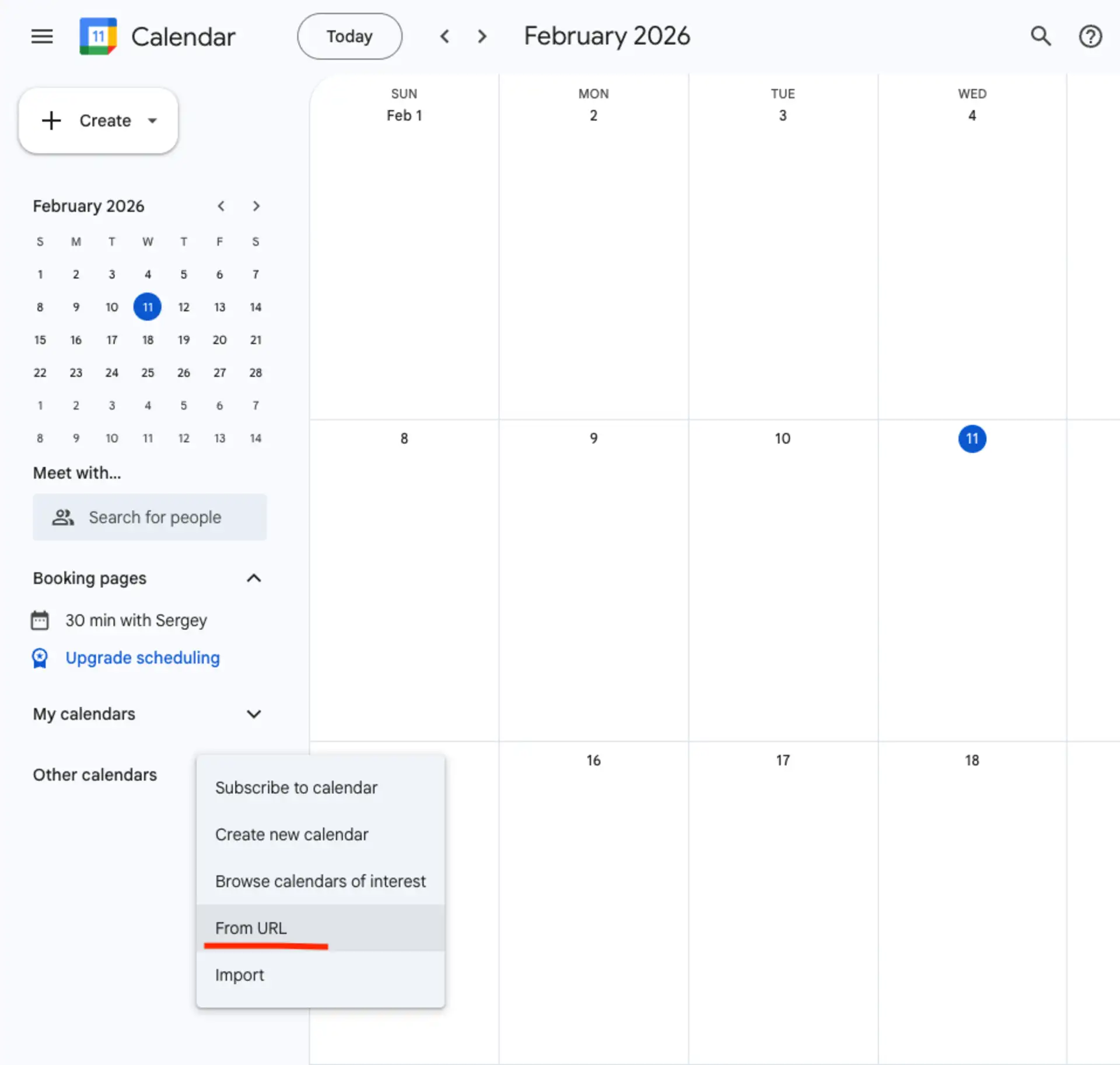The width and height of the screenshot is (1120, 1065).
Task: Collapse the Booking pages section
Action: coord(254,578)
